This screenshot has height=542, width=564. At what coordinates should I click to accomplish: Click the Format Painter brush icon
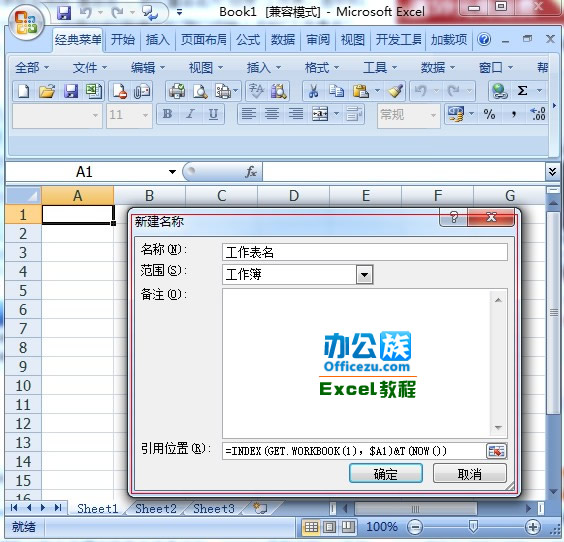(x=395, y=91)
